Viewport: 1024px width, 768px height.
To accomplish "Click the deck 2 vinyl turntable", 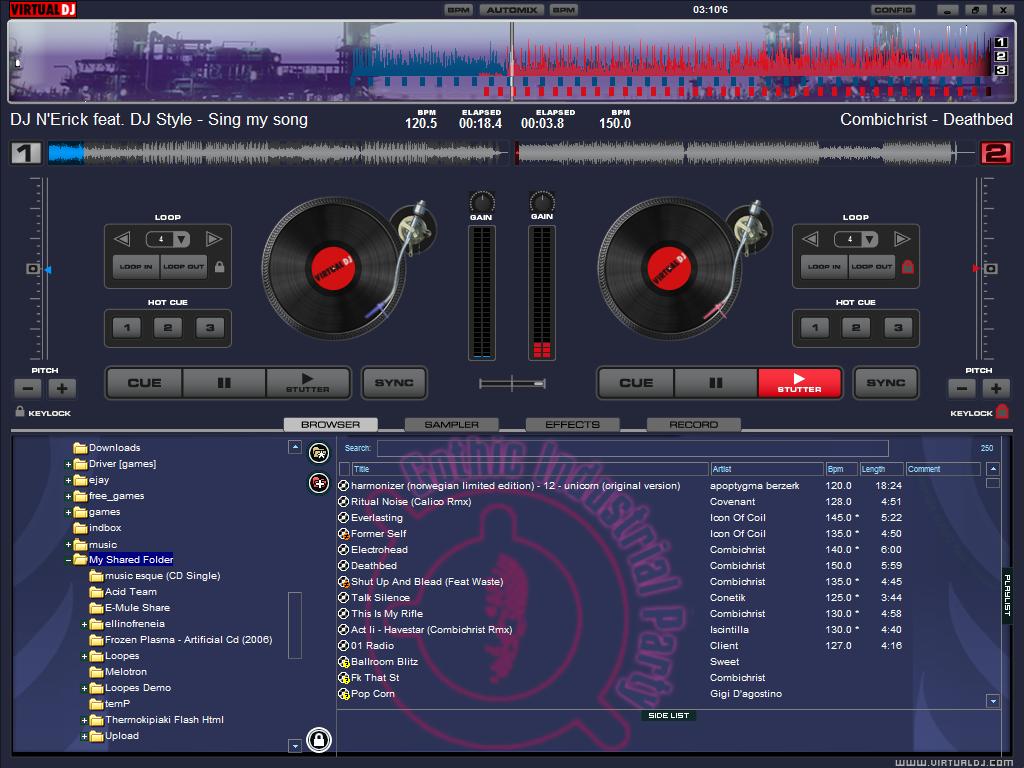I will [x=669, y=268].
